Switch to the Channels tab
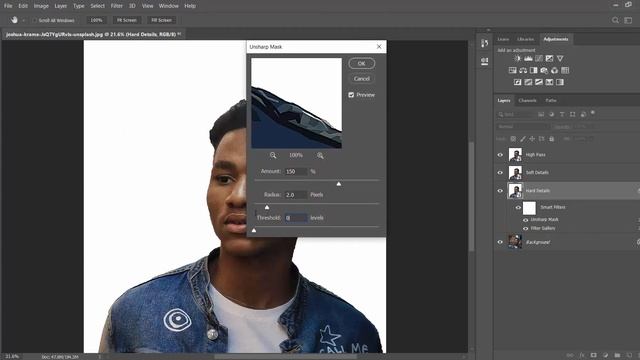Viewport: 640px width, 360px height. (527, 100)
